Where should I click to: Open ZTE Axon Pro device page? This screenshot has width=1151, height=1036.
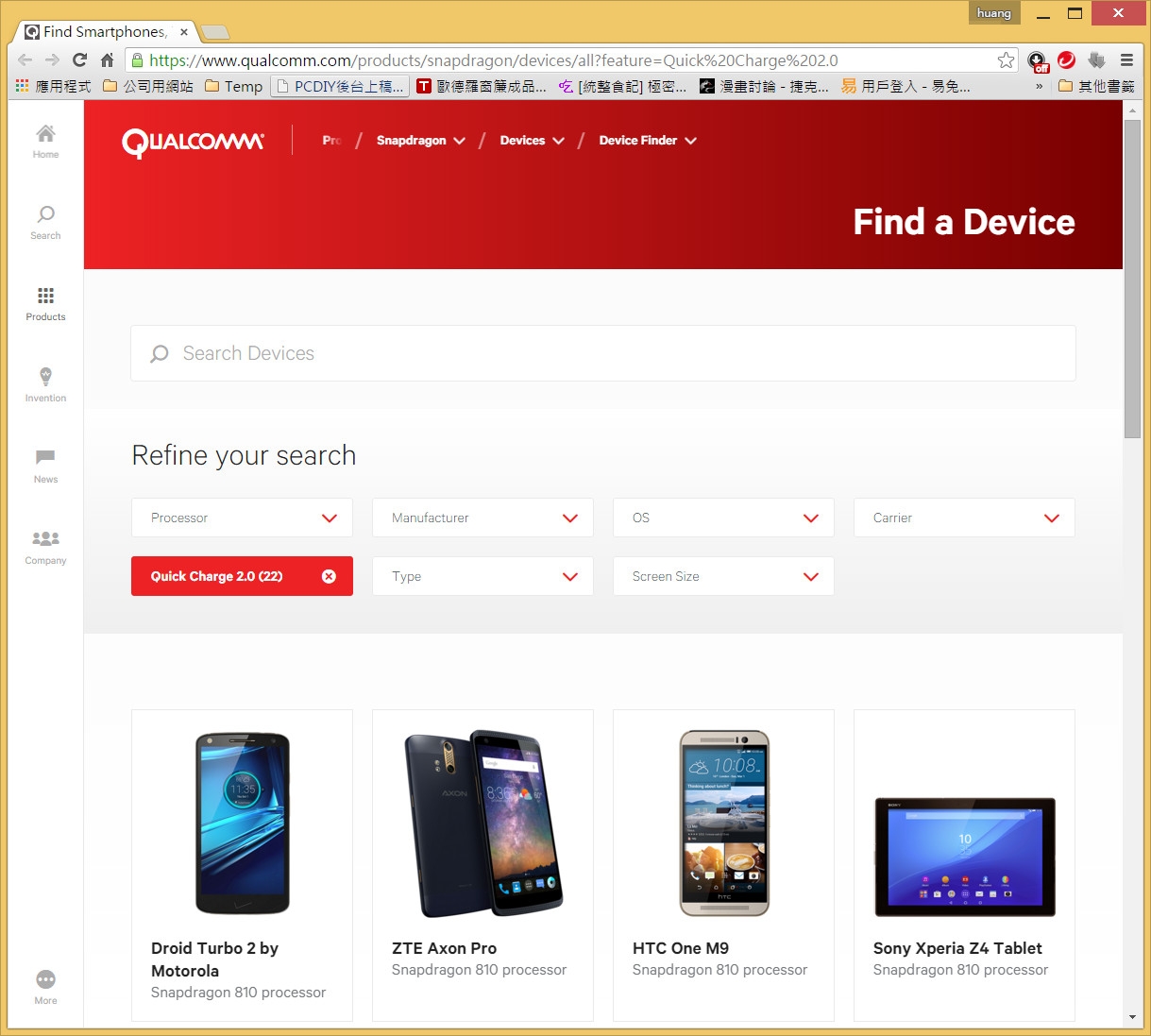444,948
